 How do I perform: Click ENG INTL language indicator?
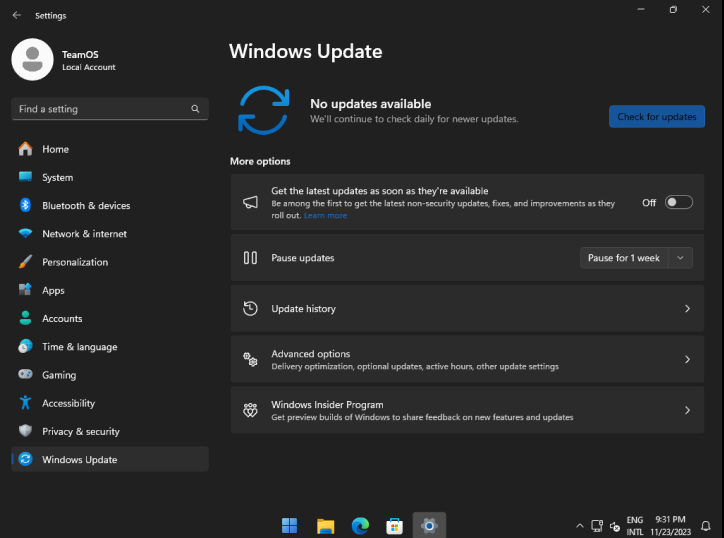pos(635,526)
